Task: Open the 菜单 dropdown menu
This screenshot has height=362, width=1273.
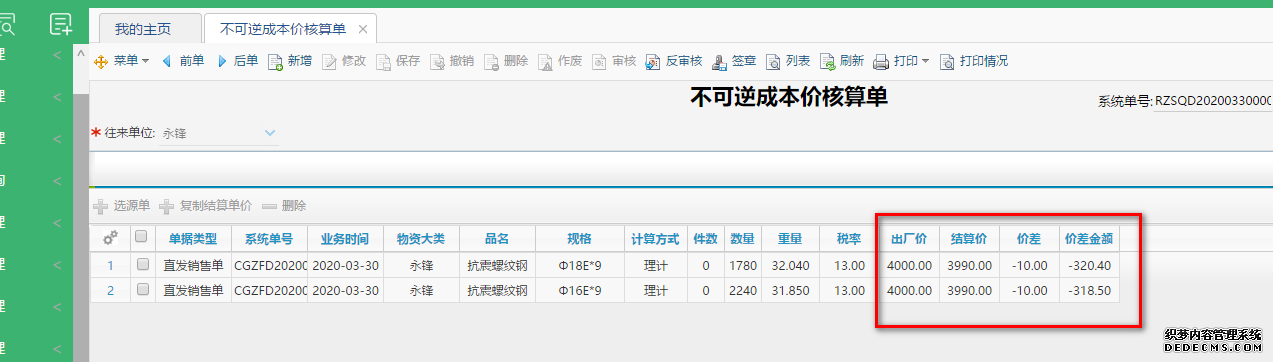Action: 121,61
